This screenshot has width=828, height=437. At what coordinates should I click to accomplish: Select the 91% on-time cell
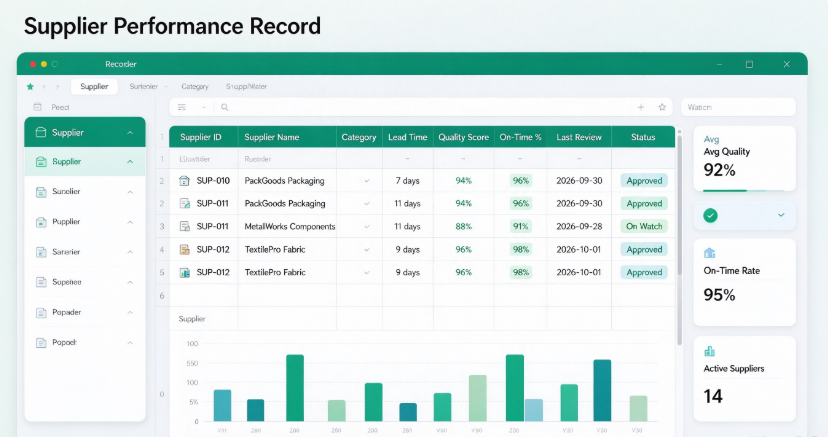(x=520, y=226)
